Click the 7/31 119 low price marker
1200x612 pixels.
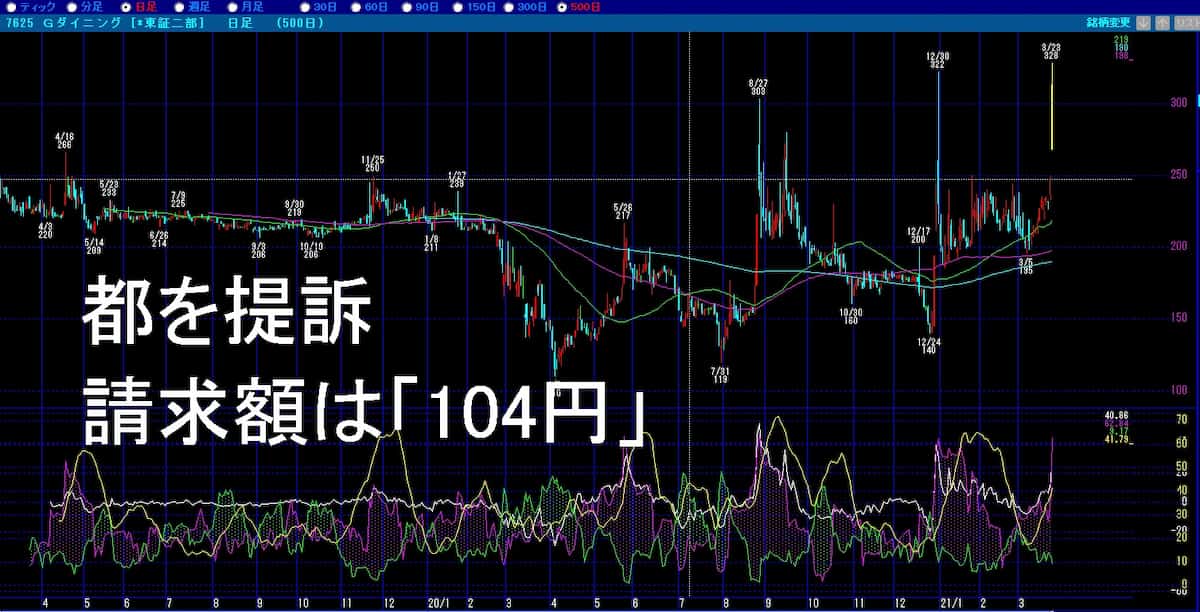coord(719,374)
